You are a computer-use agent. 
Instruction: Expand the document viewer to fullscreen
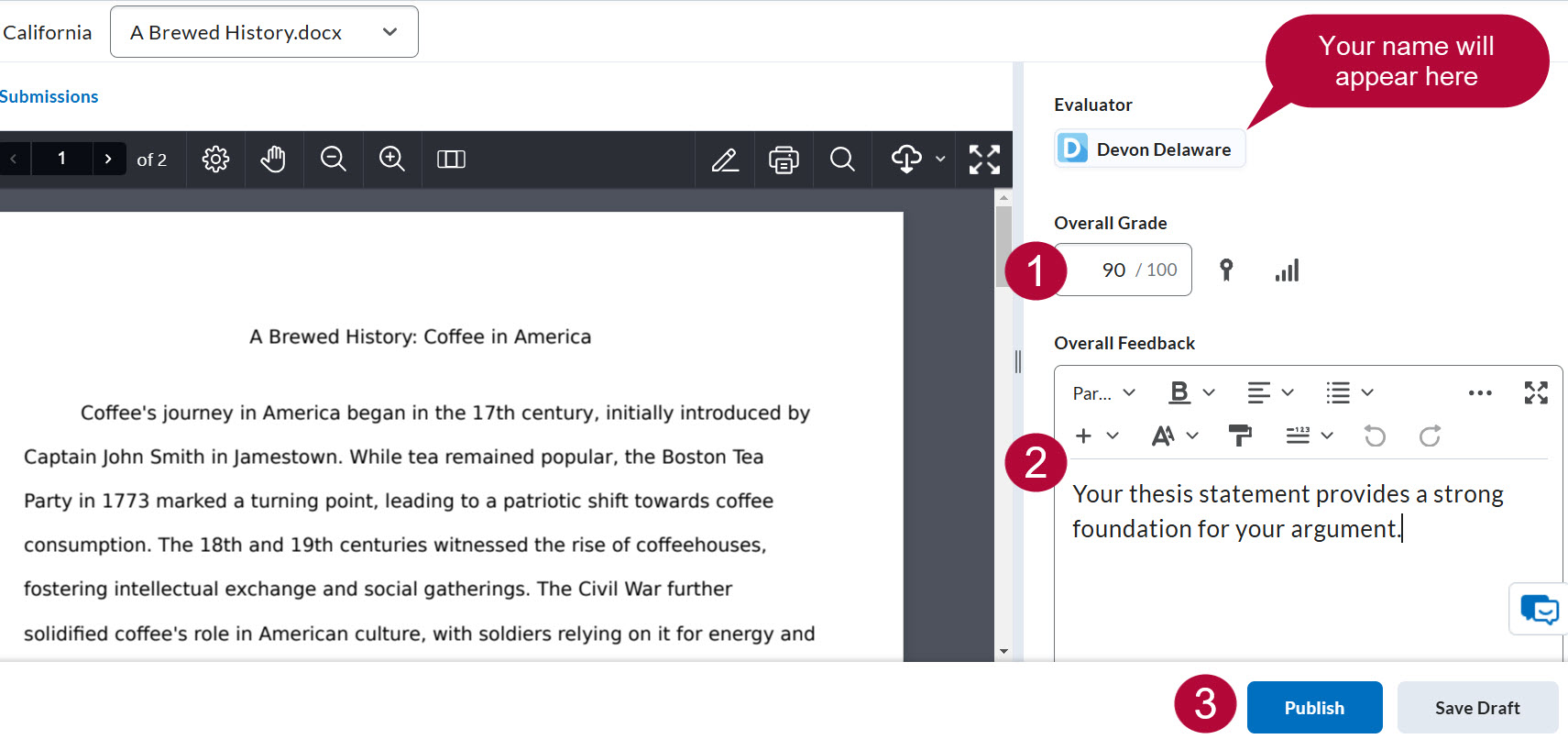984,160
